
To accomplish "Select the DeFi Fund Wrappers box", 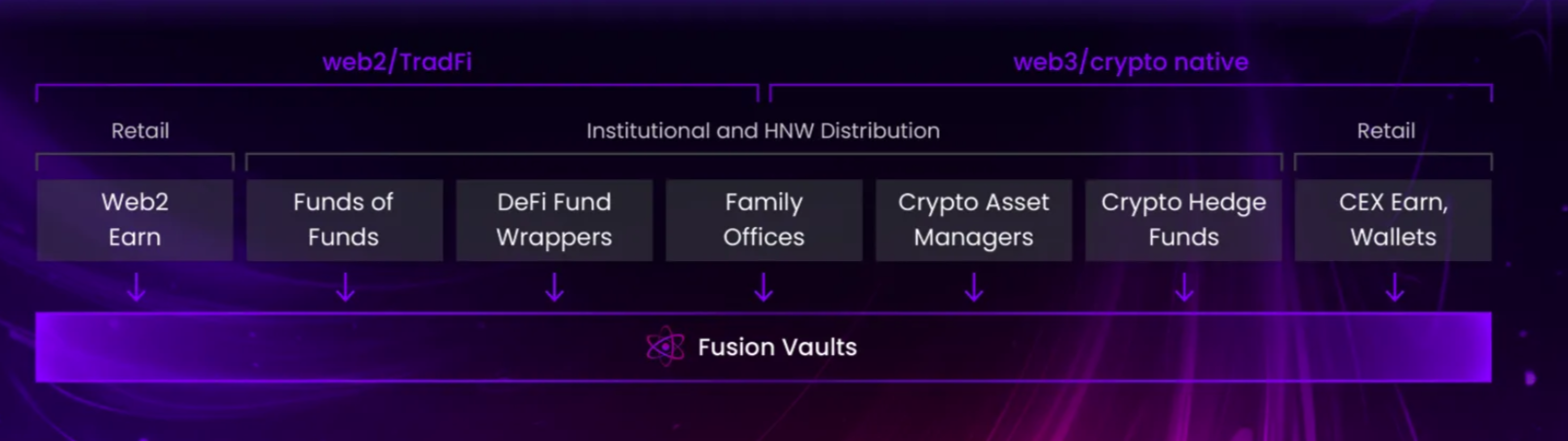I will [x=554, y=220].
